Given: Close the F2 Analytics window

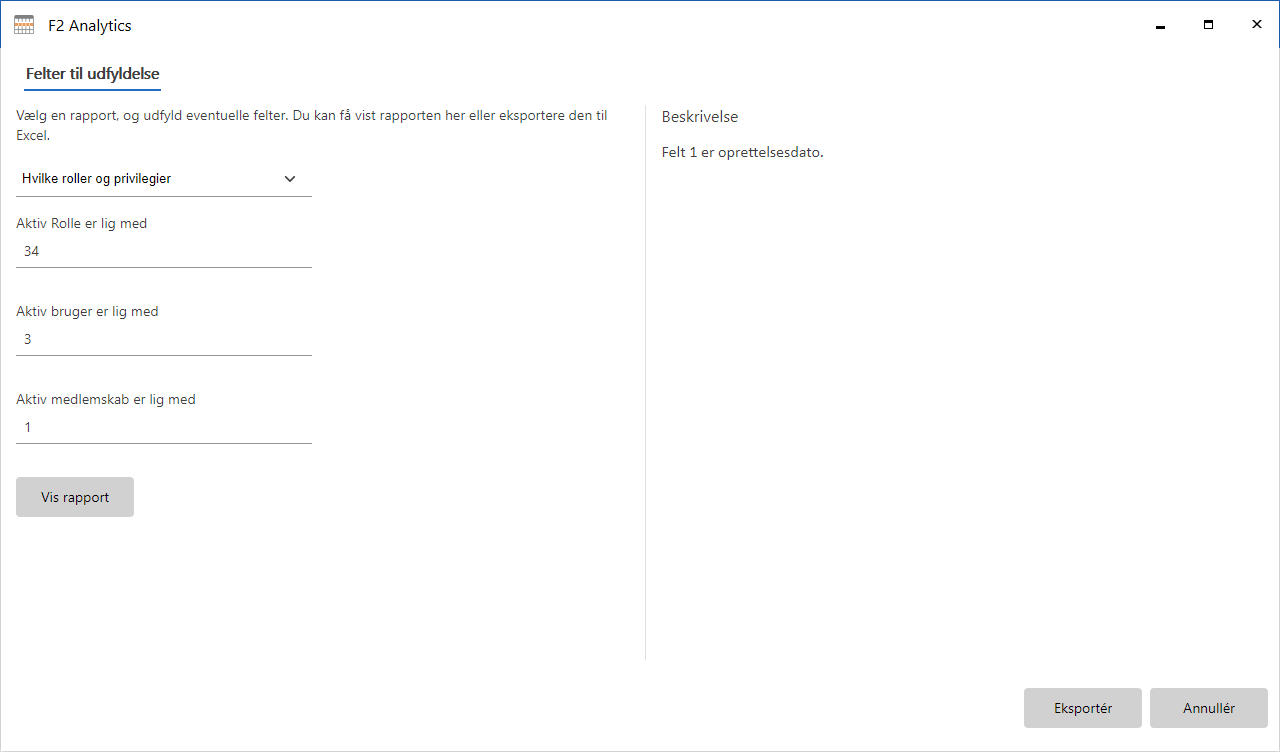Looking at the screenshot, I should (1256, 25).
